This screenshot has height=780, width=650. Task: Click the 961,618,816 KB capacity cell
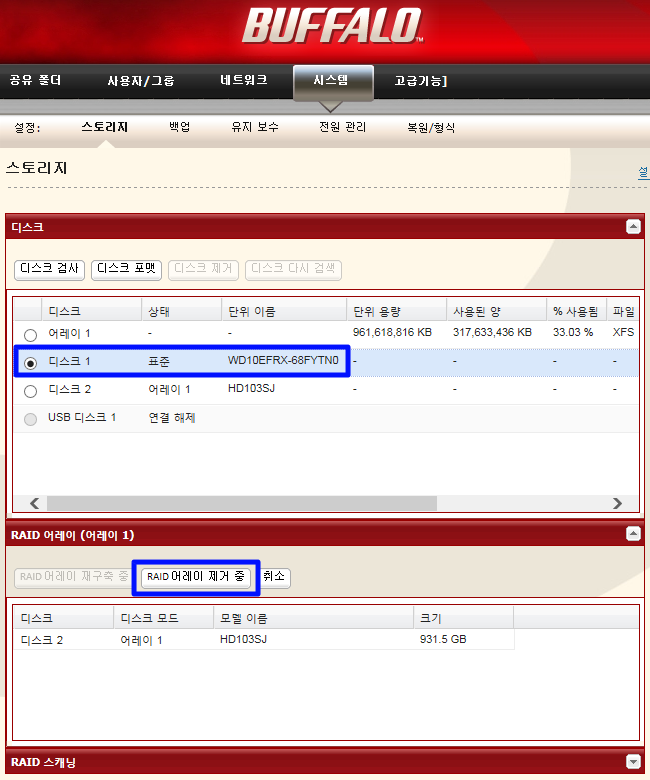click(392, 332)
